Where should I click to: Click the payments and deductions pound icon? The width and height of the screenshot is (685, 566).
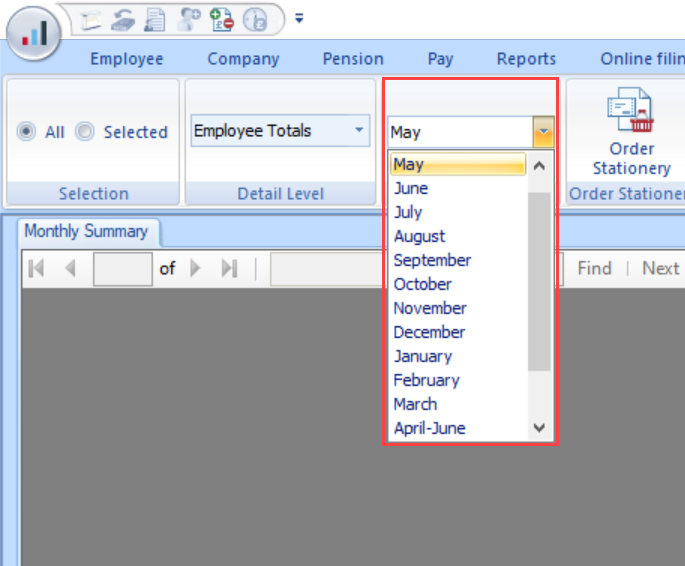[x=222, y=20]
